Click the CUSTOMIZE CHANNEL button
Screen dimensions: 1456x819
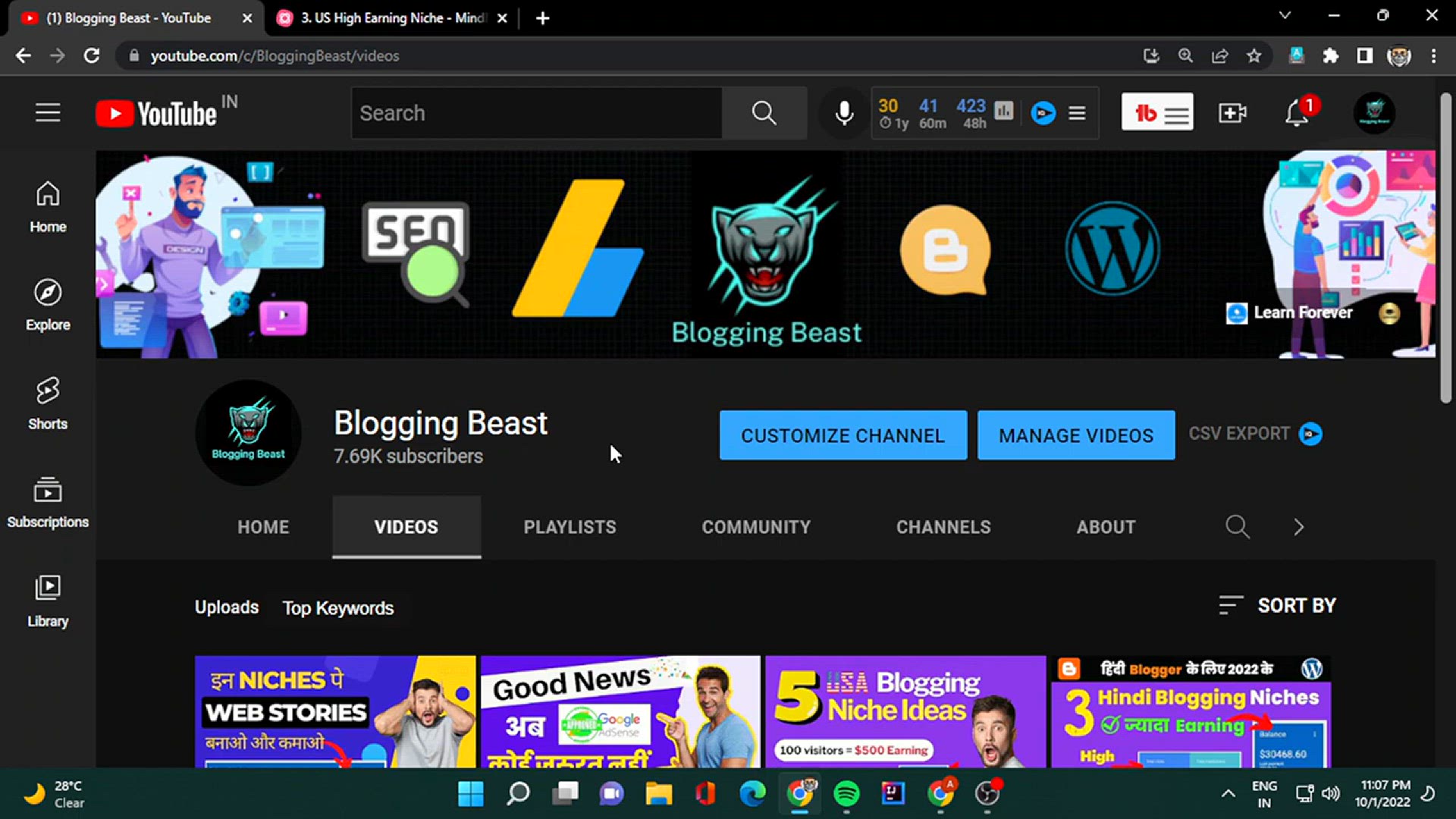[843, 435]
